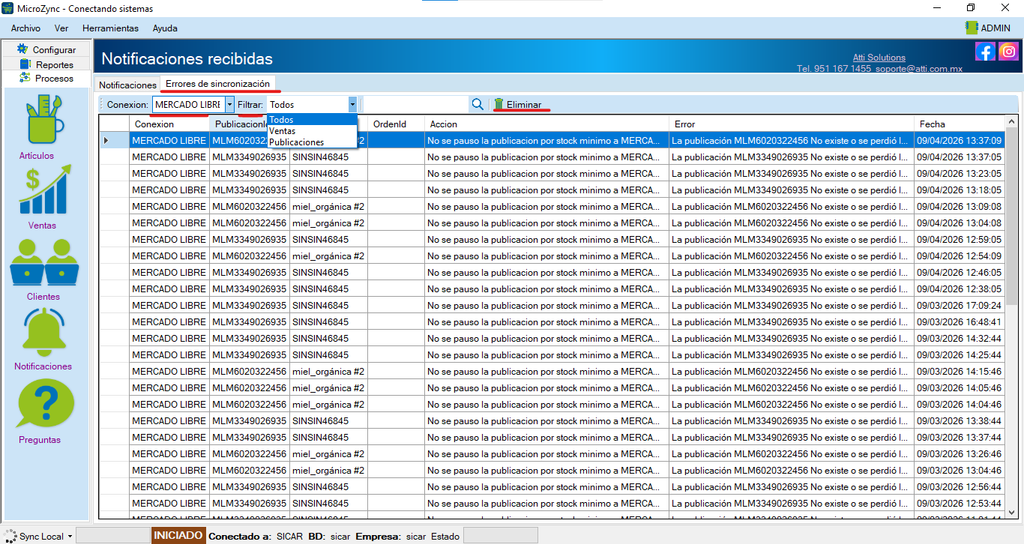Open the Ver menu

61,28
